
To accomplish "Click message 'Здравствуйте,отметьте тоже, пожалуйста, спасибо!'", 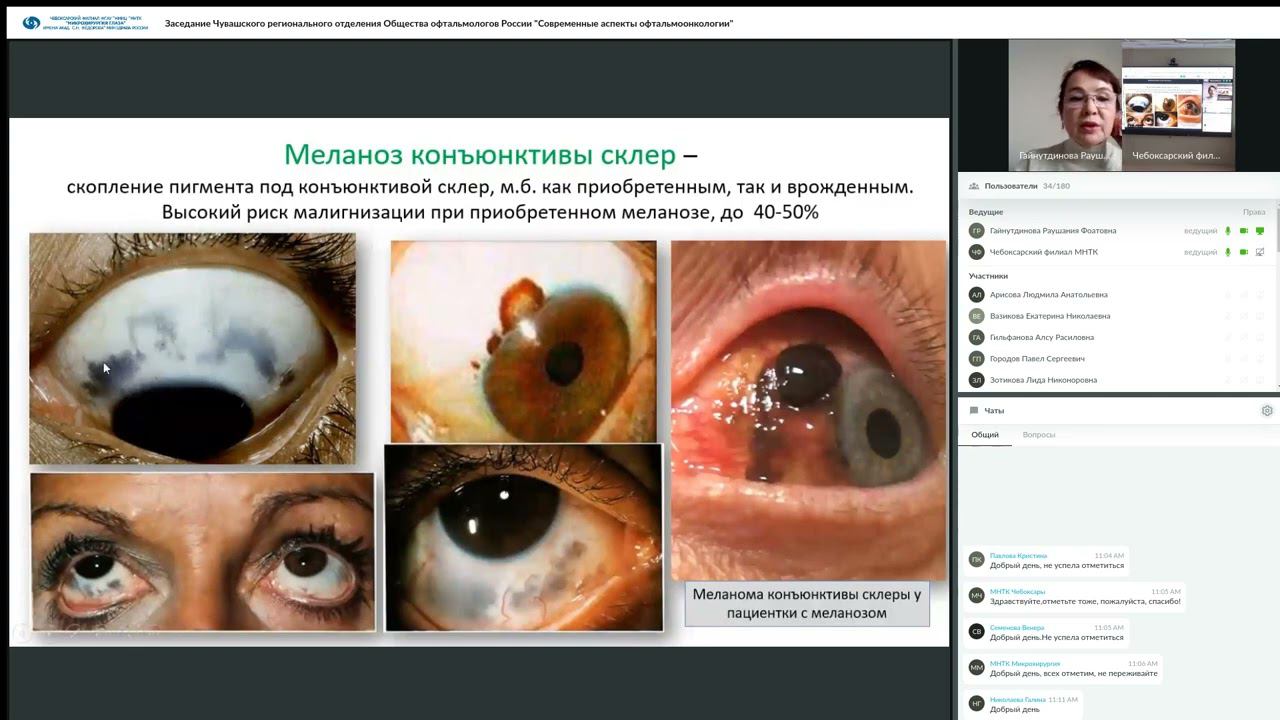I will click(x=1085, y=601).
